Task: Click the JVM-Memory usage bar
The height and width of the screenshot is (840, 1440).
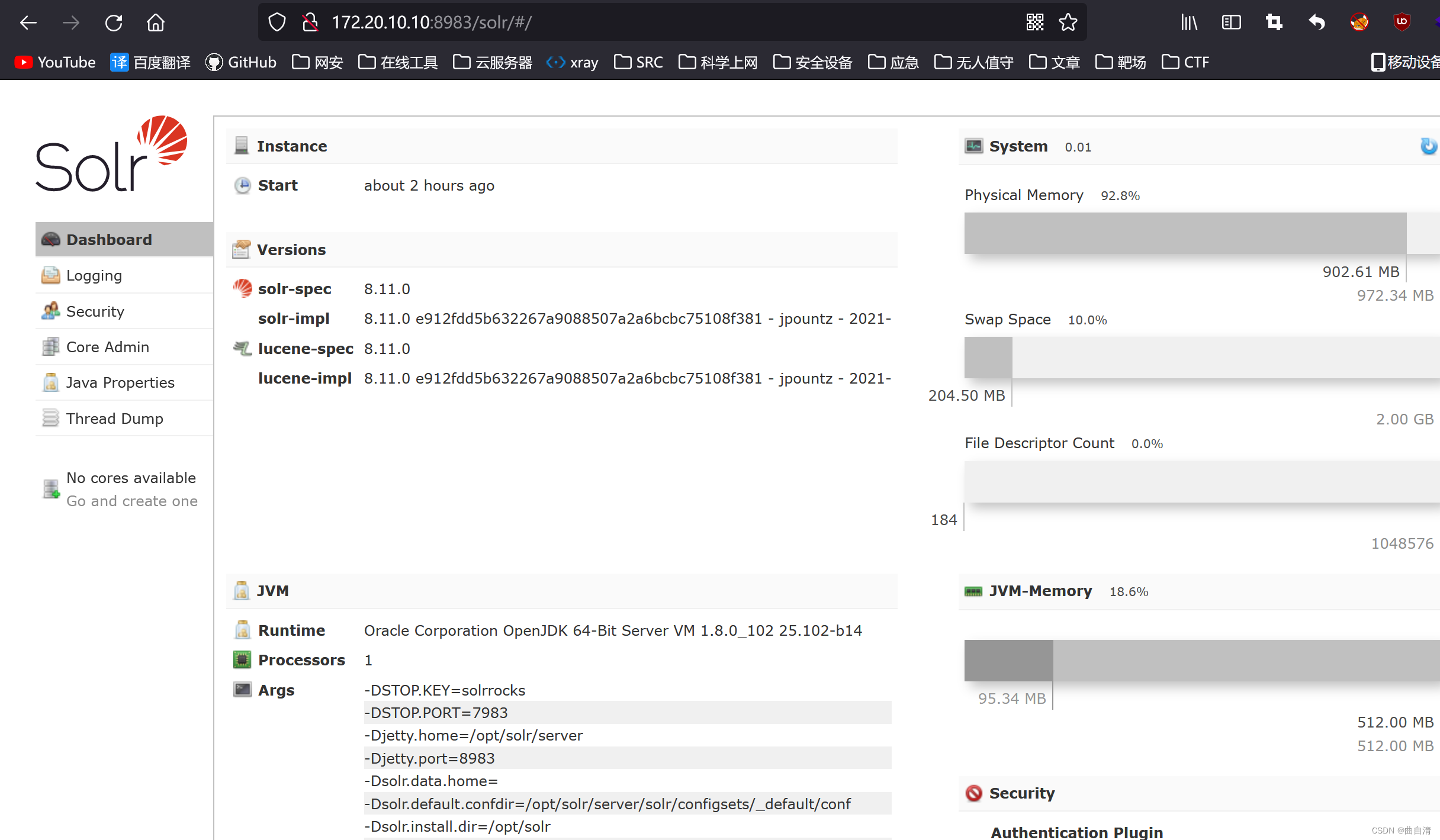Action: click(1202, 660)
